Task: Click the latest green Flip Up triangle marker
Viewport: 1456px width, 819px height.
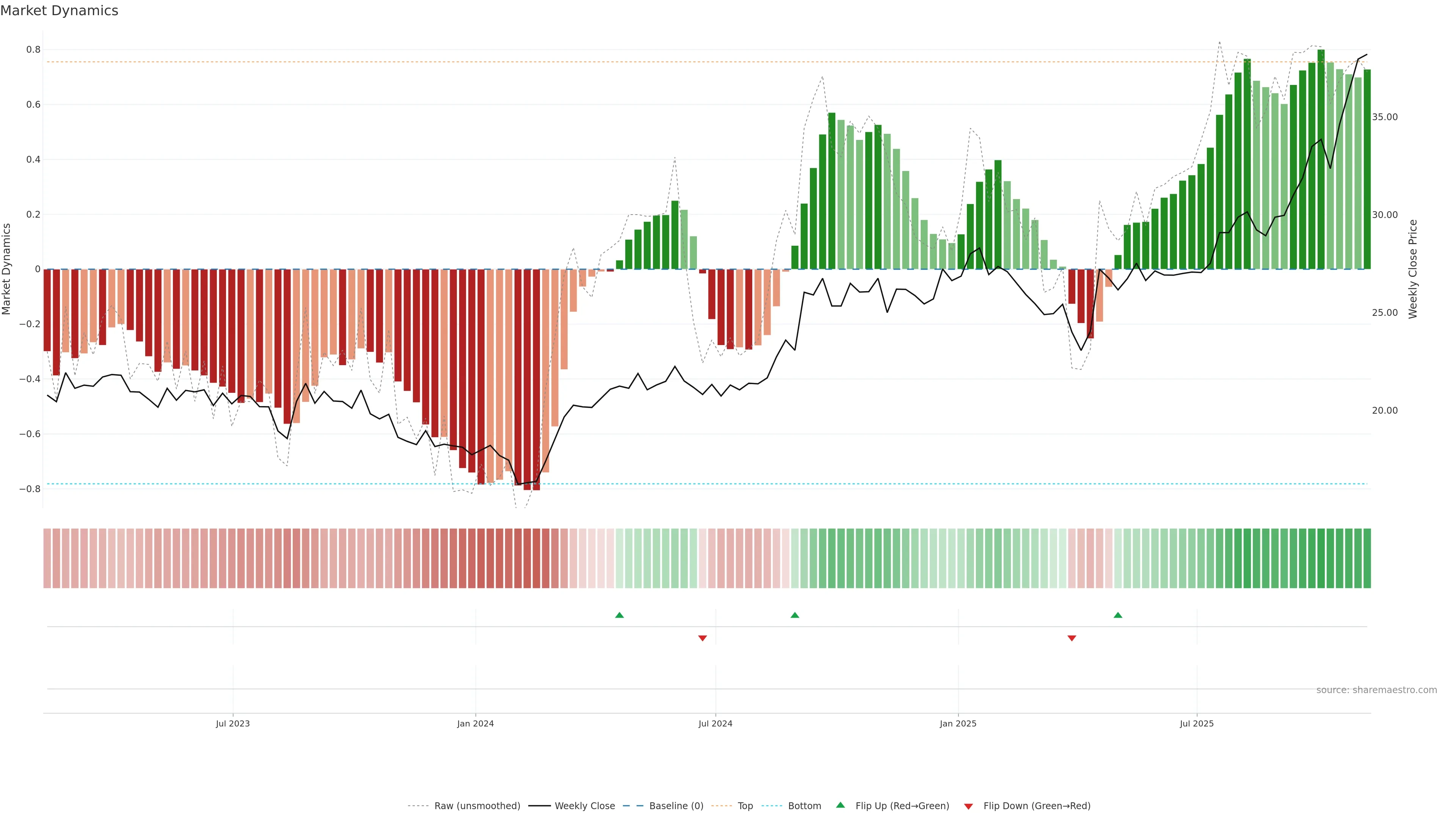Action: click(x=1118, y=615)
